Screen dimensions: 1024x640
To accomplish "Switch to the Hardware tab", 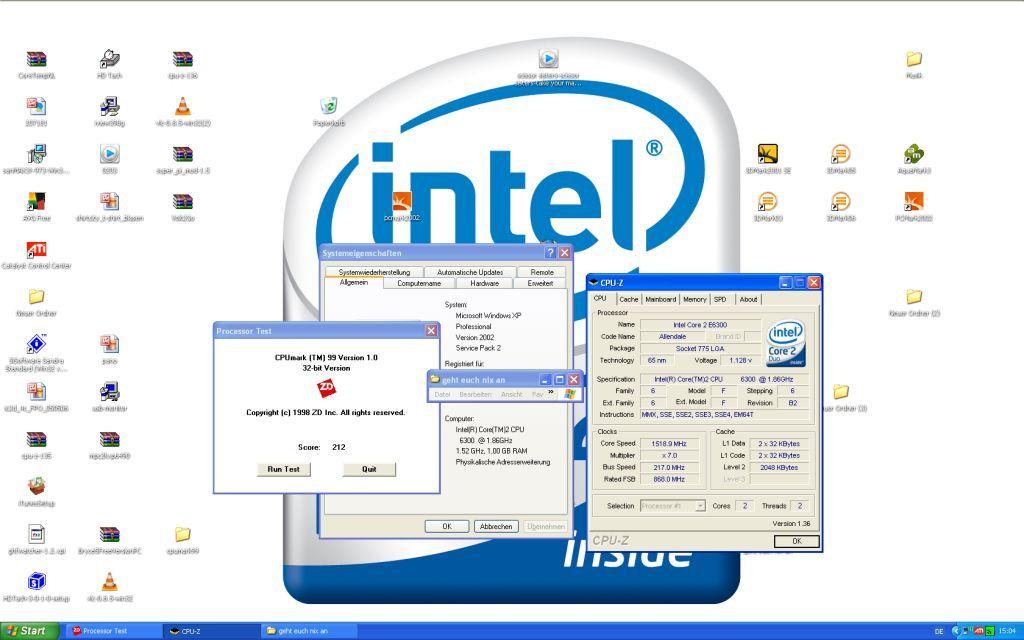I will coord(485,283).
